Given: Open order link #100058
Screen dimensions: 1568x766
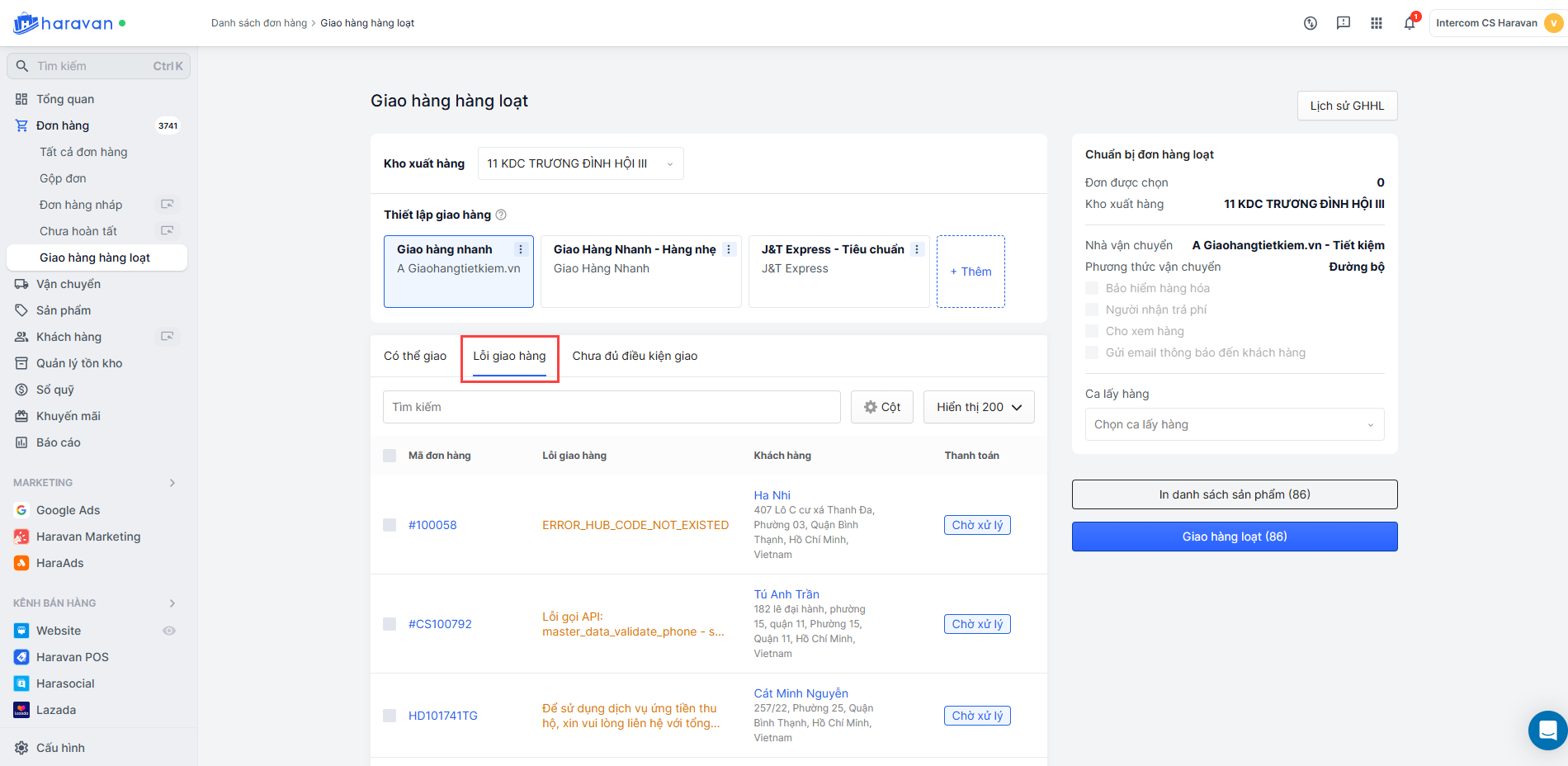Looking at the screenshot, I should [x=432, y=525].
